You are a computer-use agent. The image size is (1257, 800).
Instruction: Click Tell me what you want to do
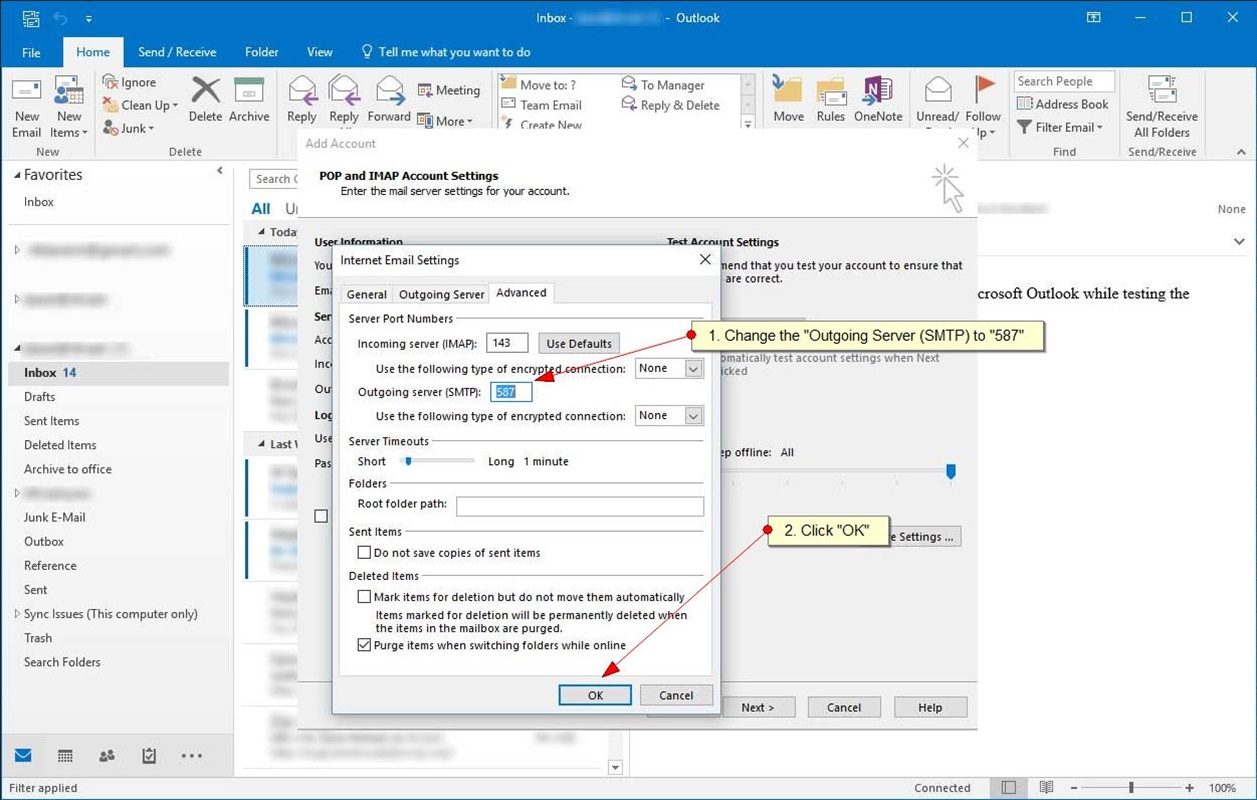tap(445, 52)
